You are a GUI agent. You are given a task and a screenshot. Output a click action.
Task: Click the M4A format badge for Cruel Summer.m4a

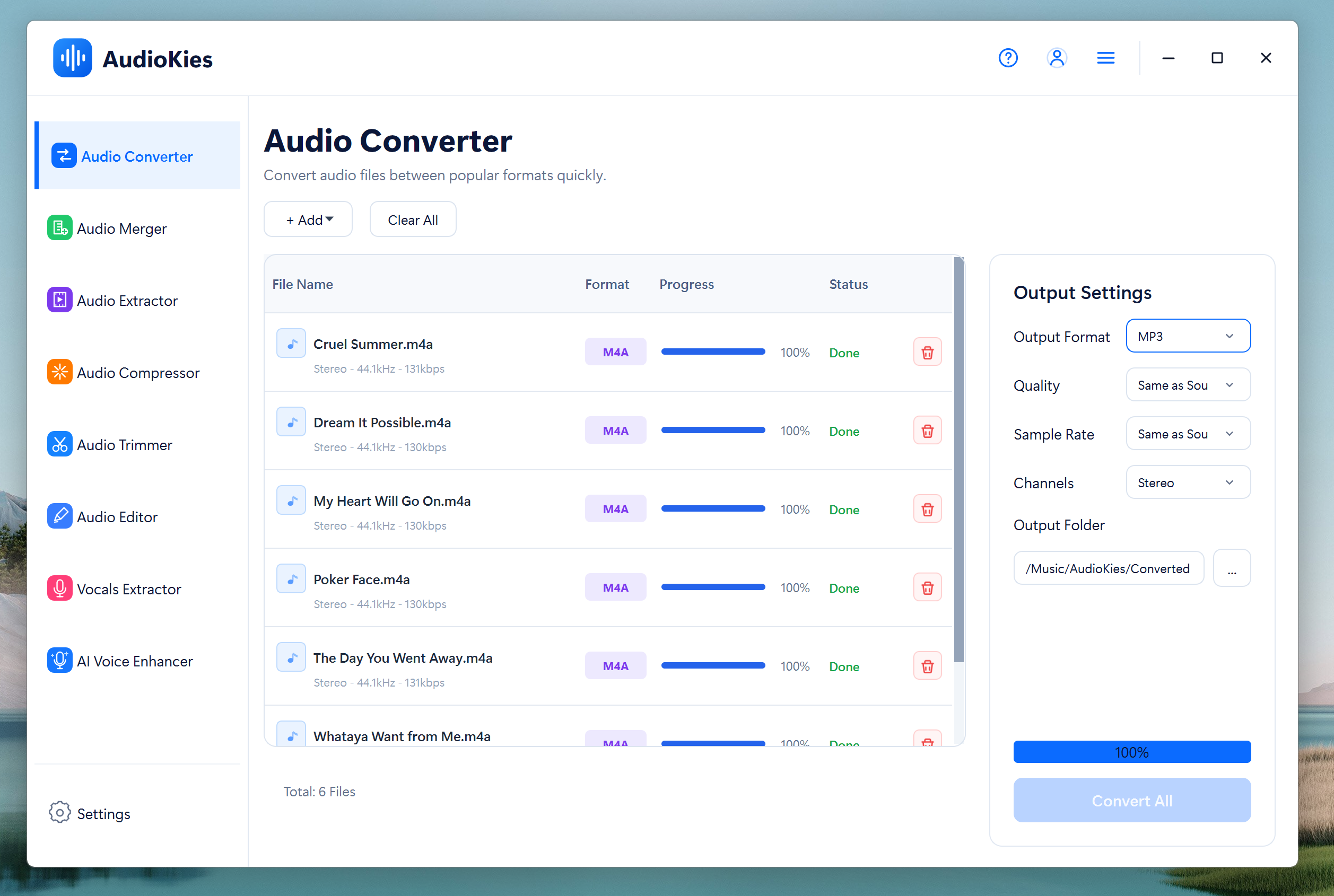[615, 352]
